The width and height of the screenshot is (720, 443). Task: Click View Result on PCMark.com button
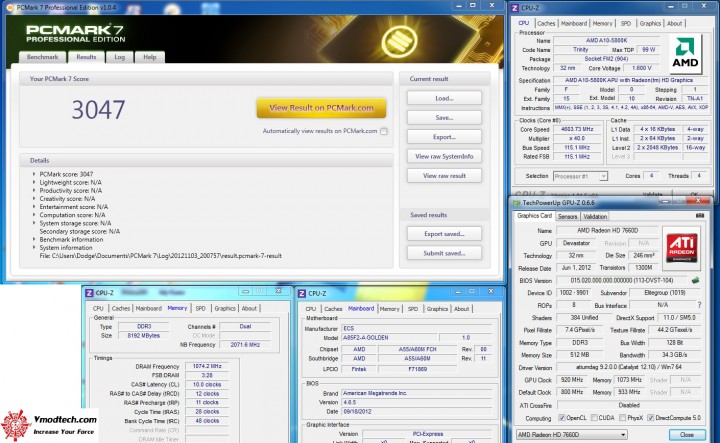click(321, 108)
